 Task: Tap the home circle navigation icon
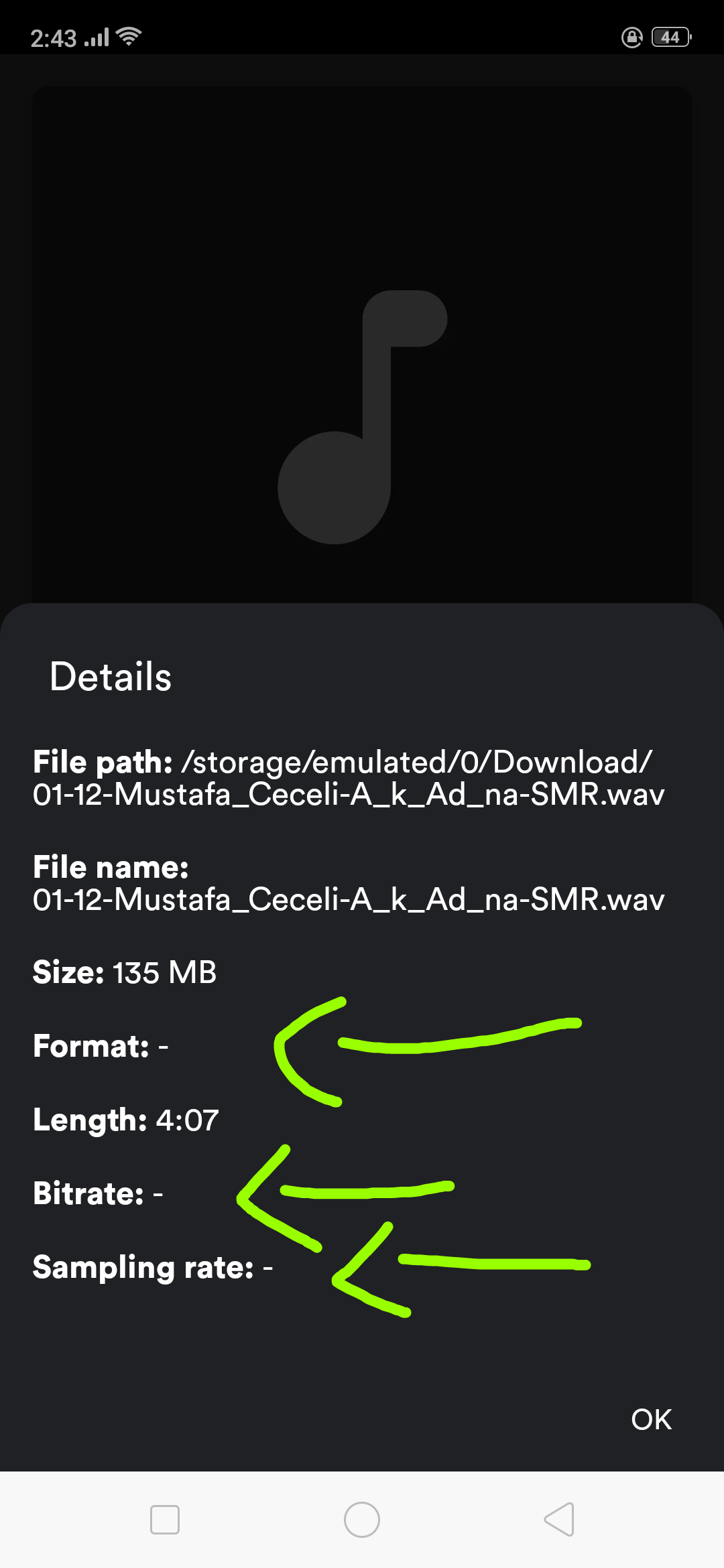[361, 1520]
